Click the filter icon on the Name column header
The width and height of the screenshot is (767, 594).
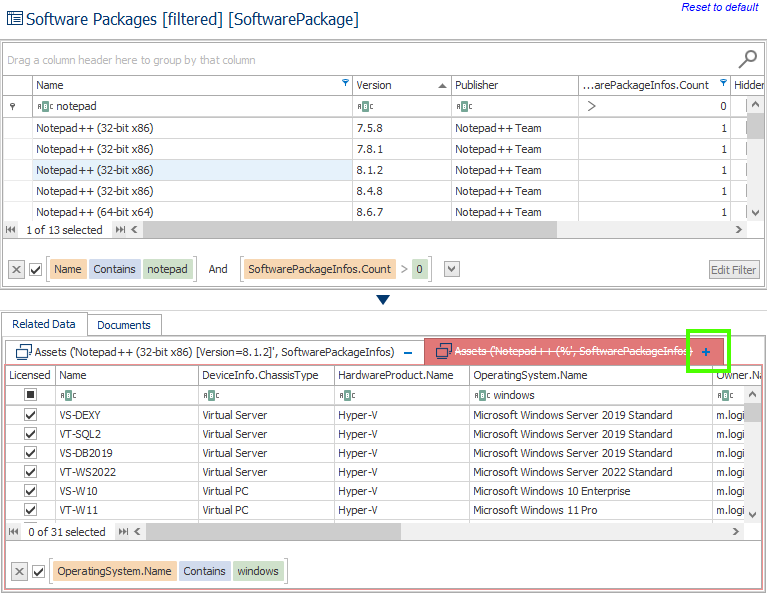click(x=346, y=83)
